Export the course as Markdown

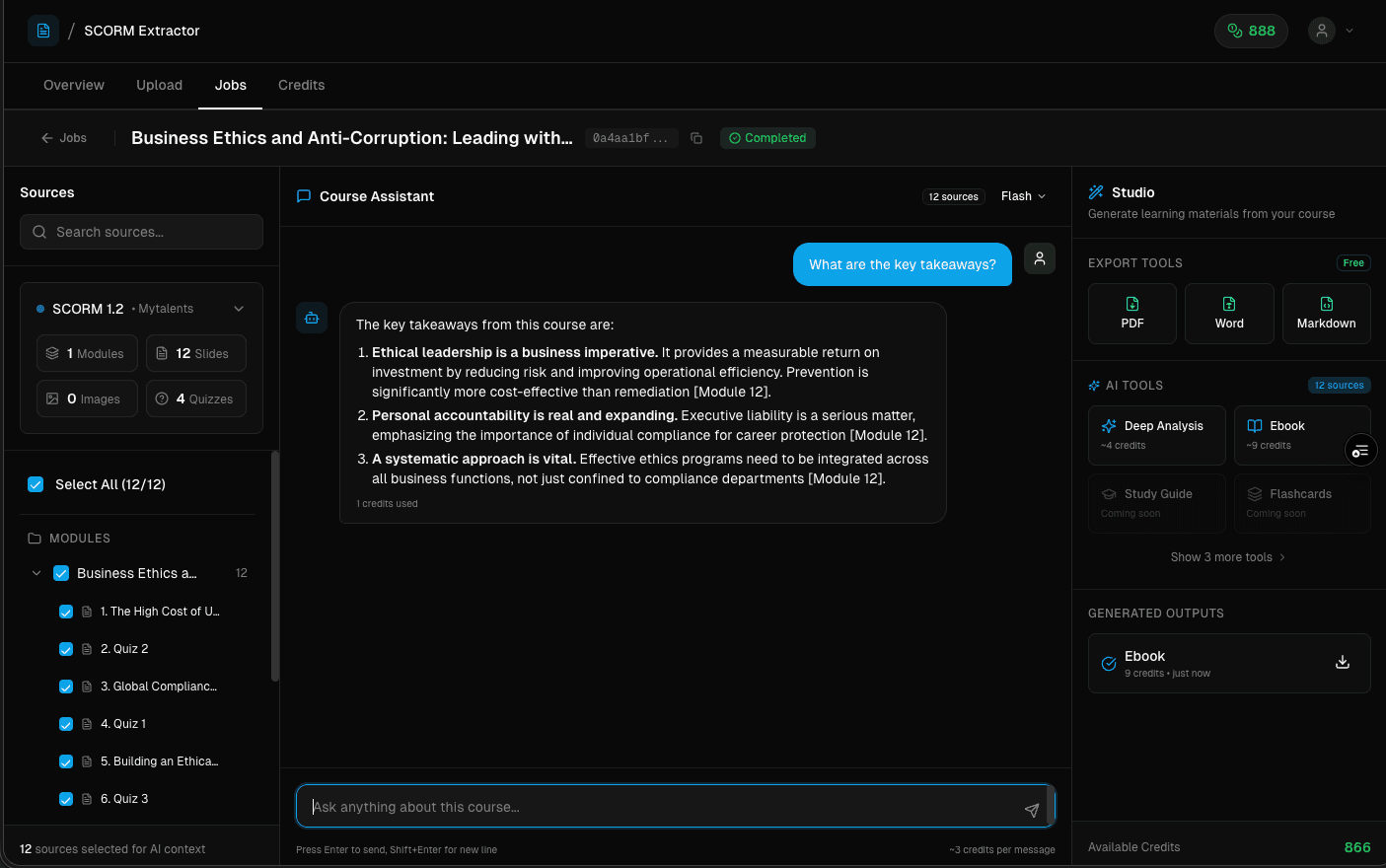(x=1327, y=314)
